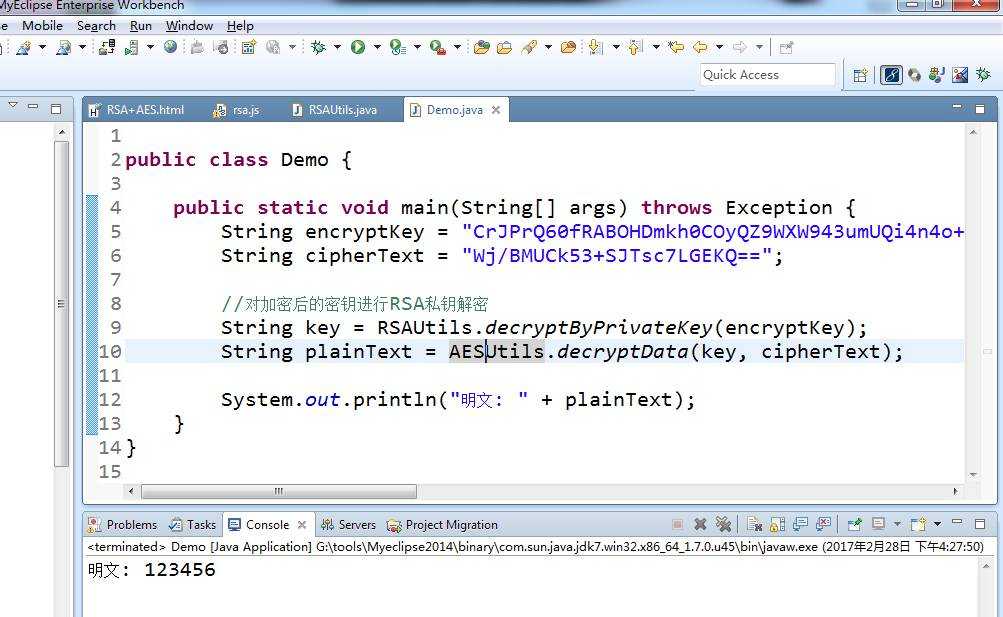Open the Debug button dropdown arrow

337,47
